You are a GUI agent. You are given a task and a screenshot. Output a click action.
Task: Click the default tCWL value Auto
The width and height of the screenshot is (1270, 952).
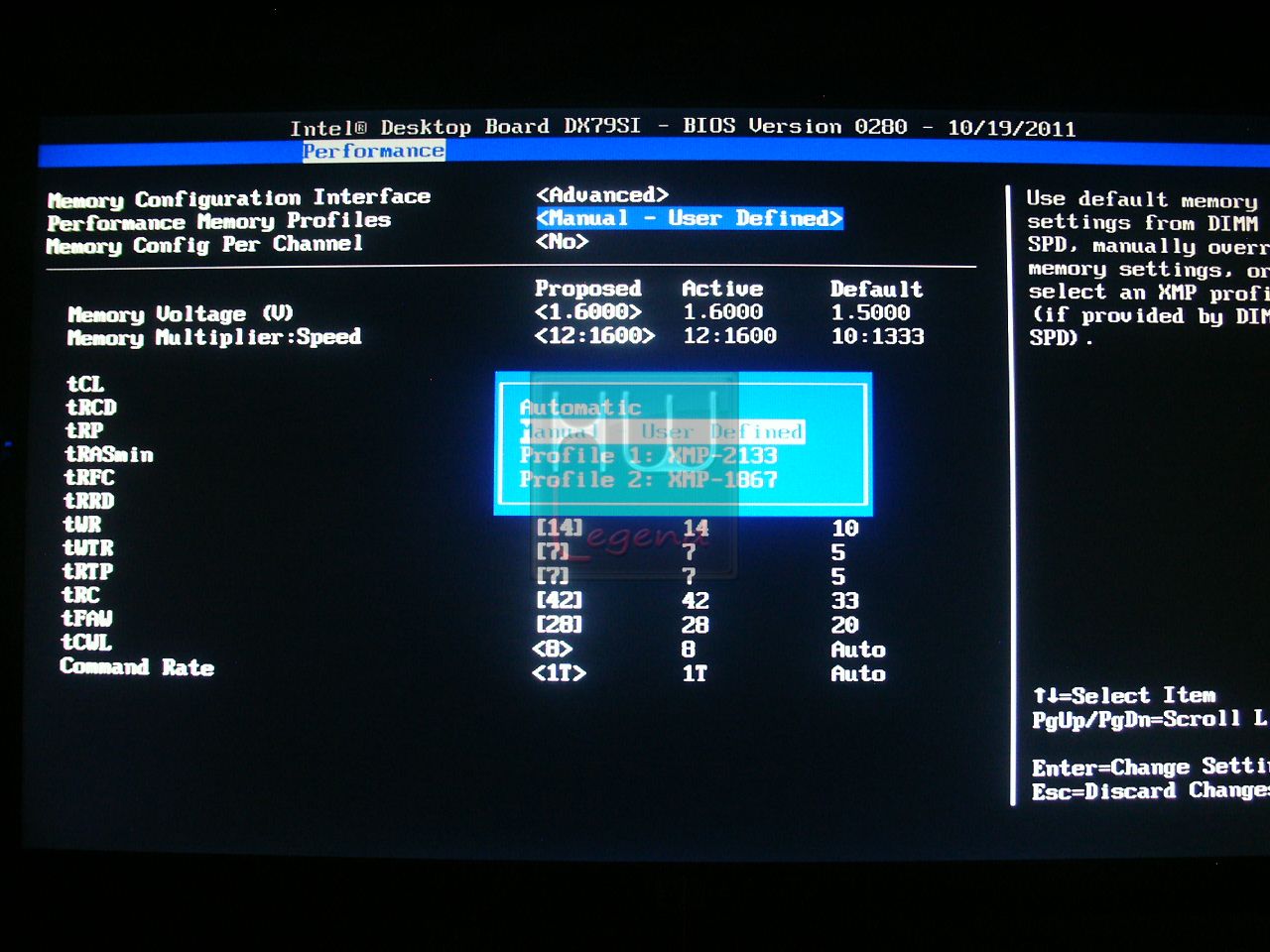pyautogui.click(x=858, y=650)
